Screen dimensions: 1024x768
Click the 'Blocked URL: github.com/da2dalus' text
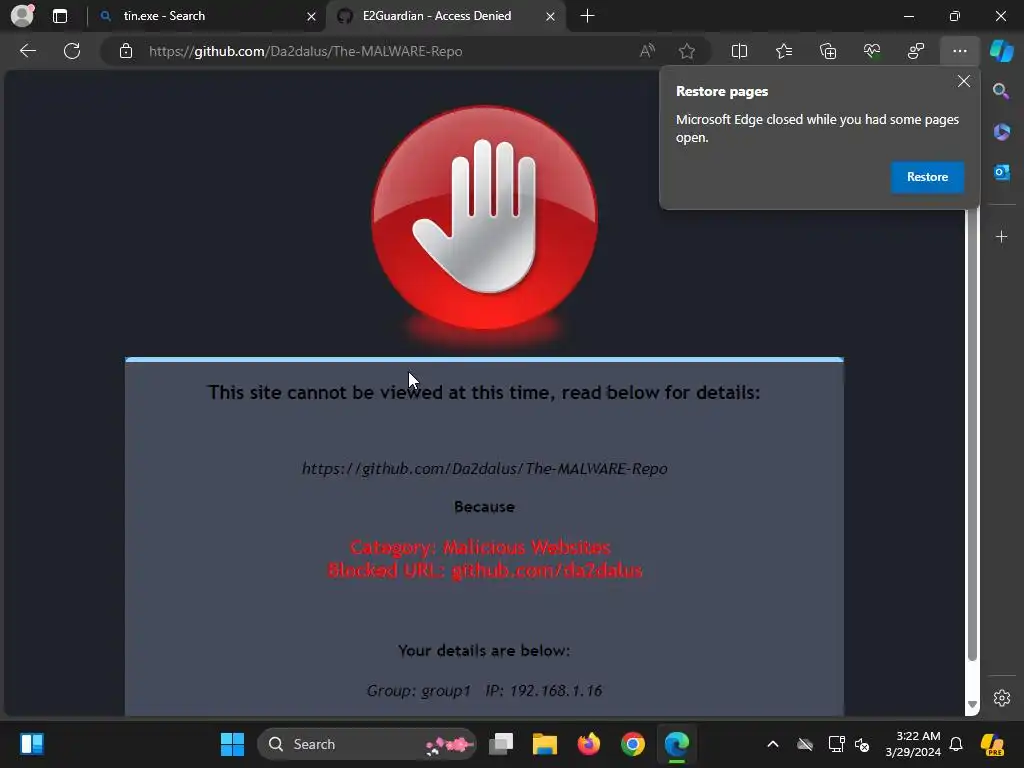point(485,570)
